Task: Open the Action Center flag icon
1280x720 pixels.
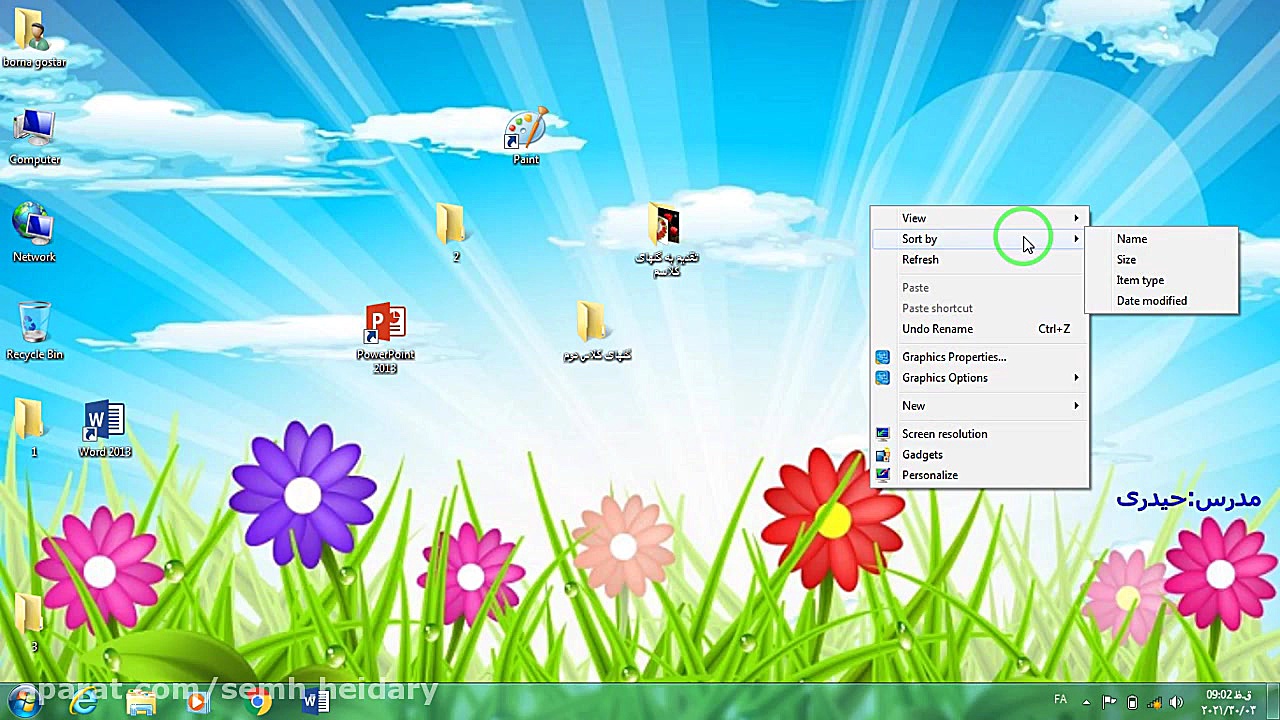Action: coord(1109,702)
